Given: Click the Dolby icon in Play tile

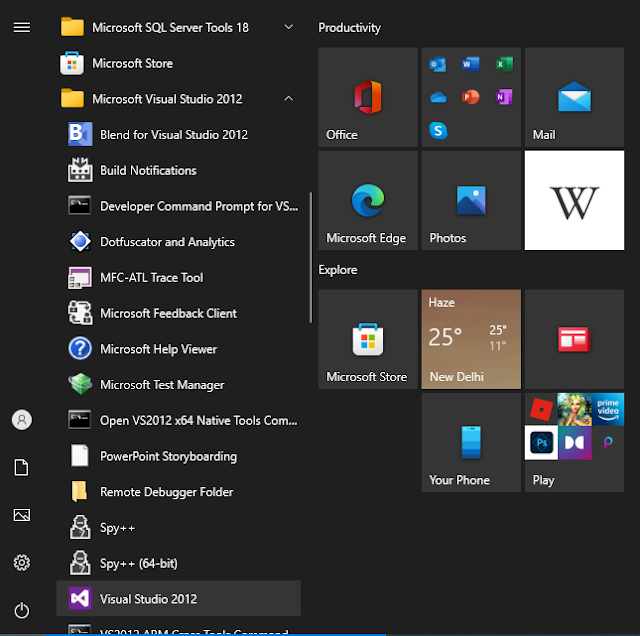Looking at the screenshot, I should tap(575, 443).
